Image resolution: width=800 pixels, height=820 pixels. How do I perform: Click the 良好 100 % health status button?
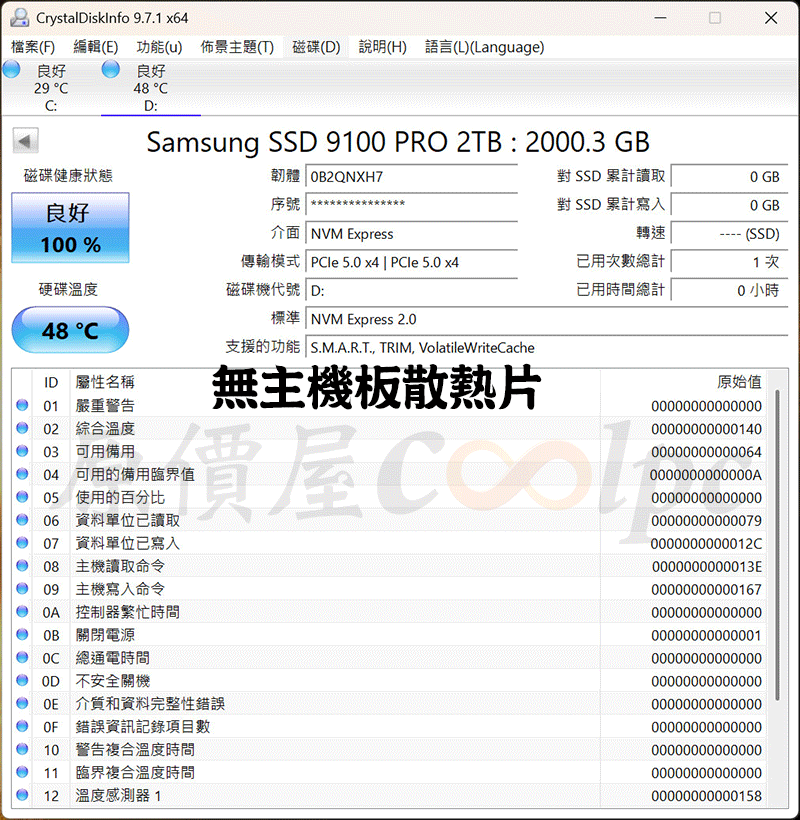70,227
